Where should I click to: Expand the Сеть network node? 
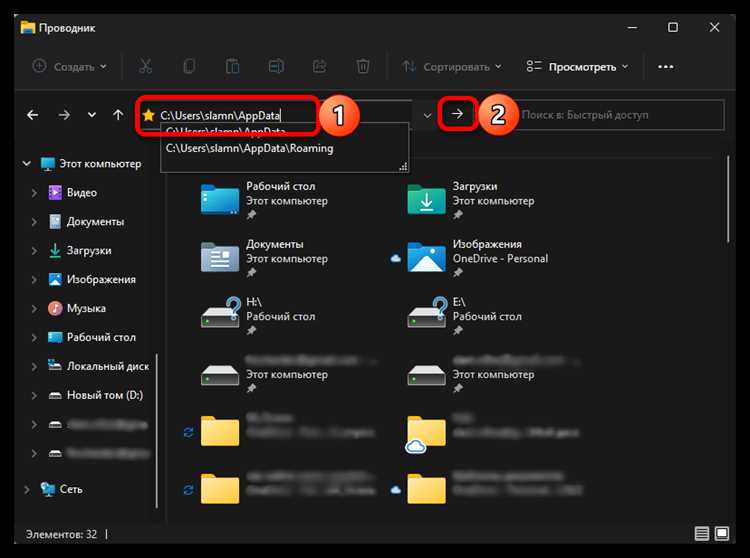pyautogui.click(x=27, y=489)
